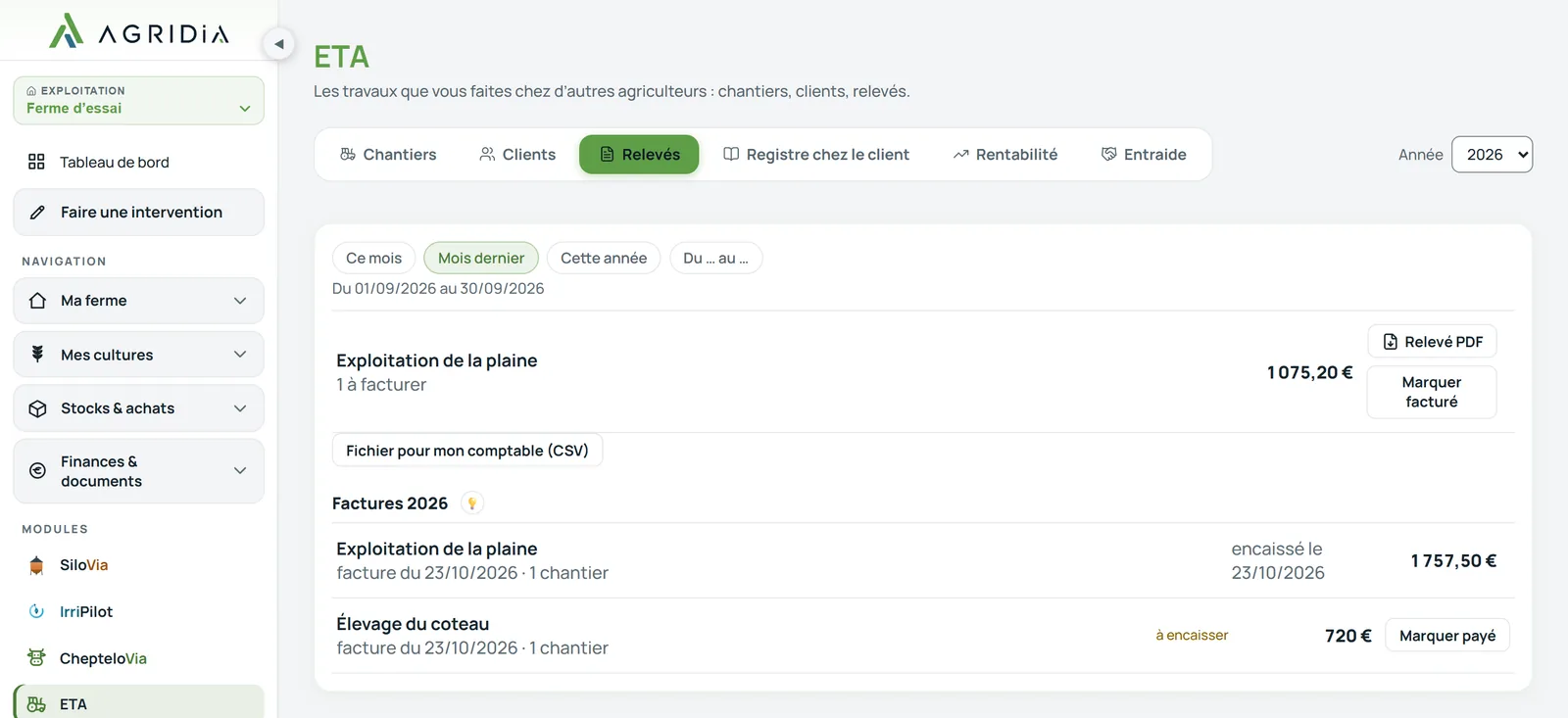Click the trend chart icon on Rentabilité tab
This screenshot has height=718, width=1568.
(960, 155)
